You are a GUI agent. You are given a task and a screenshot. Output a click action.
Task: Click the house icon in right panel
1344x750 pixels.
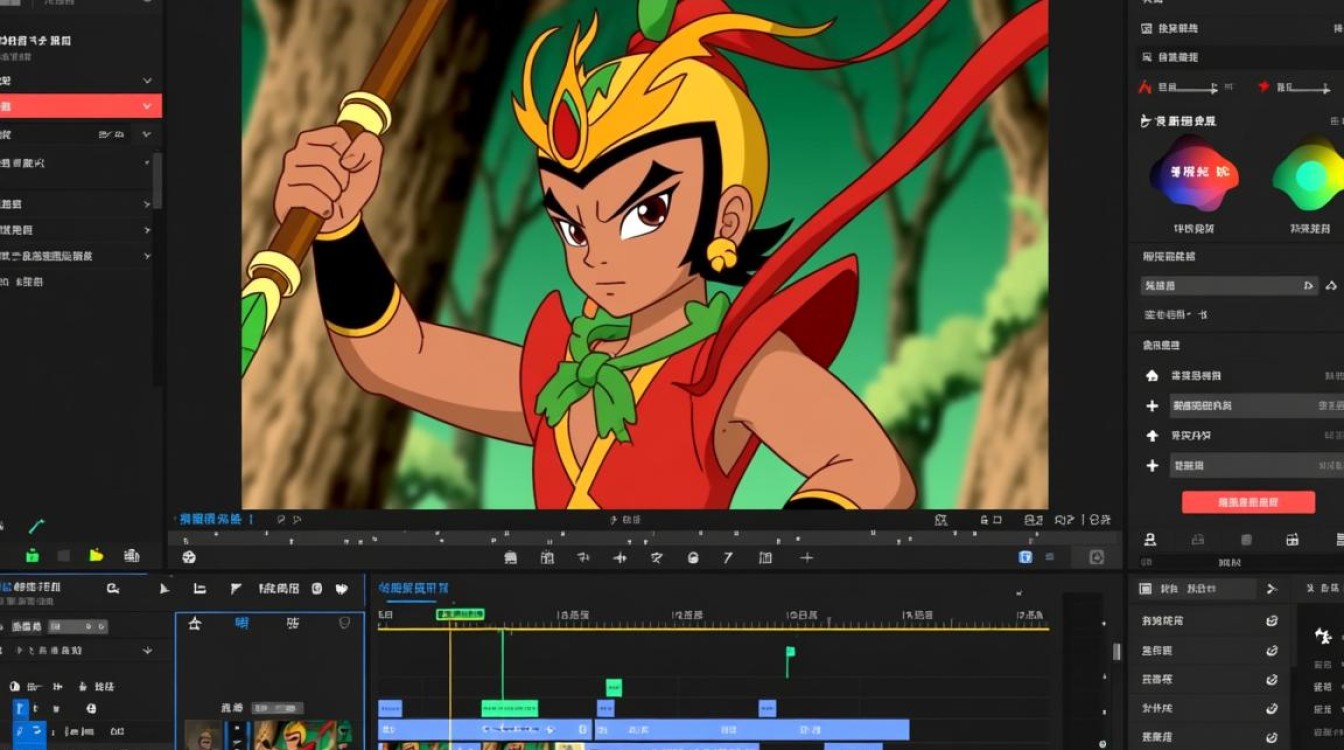pos(1151,376)
